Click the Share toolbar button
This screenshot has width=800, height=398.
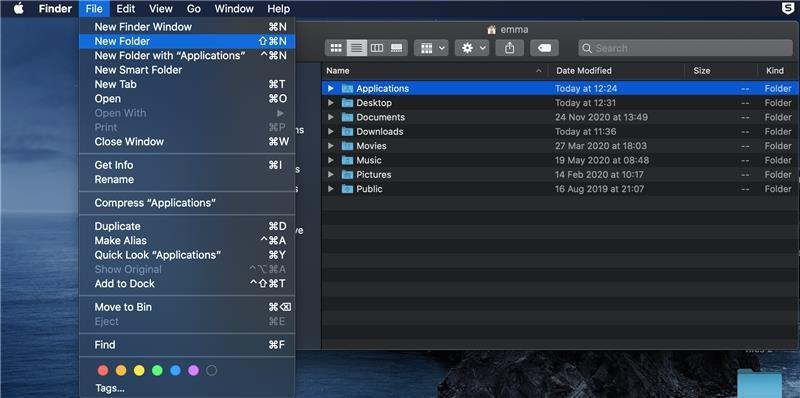click(509, 48)
